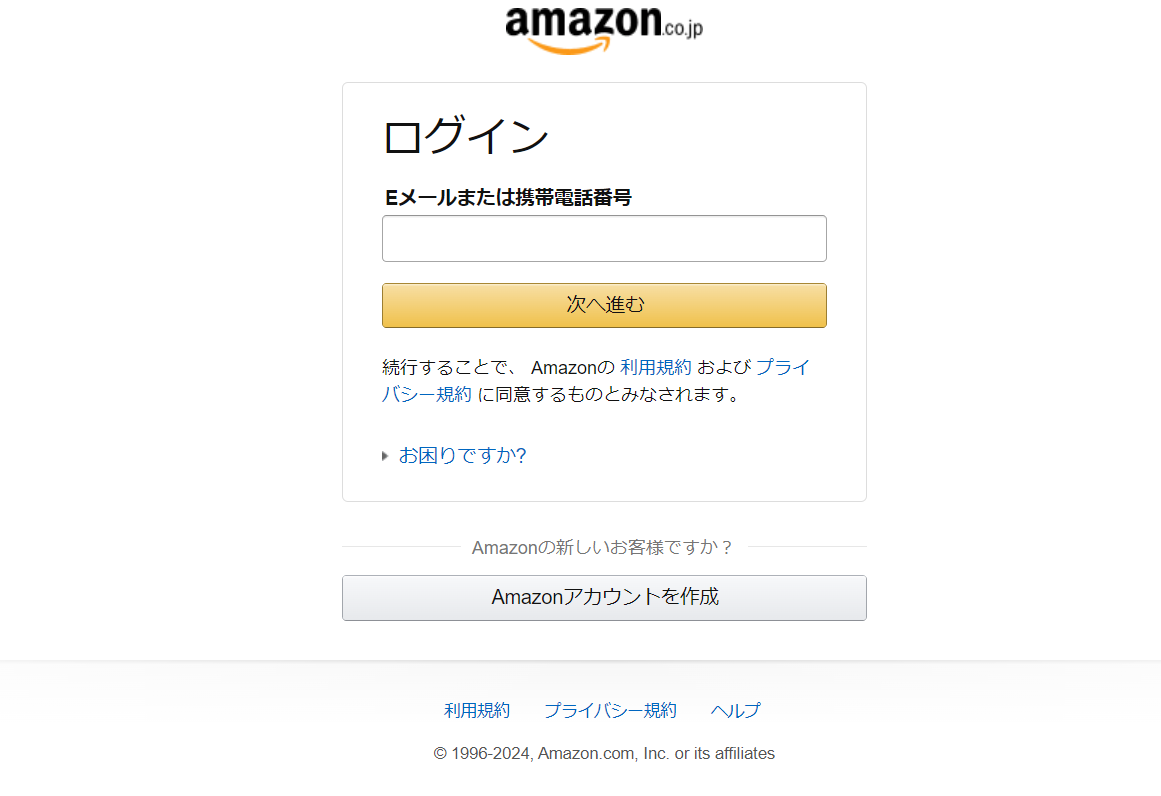Open the footer 利用規約 link
Image resolution: width=1161 pixels, height=796 pixels.
tap(477, 711)
